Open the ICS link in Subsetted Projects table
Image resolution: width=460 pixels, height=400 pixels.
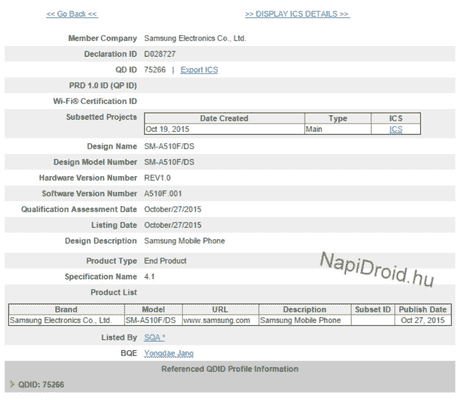pos(396,129)
